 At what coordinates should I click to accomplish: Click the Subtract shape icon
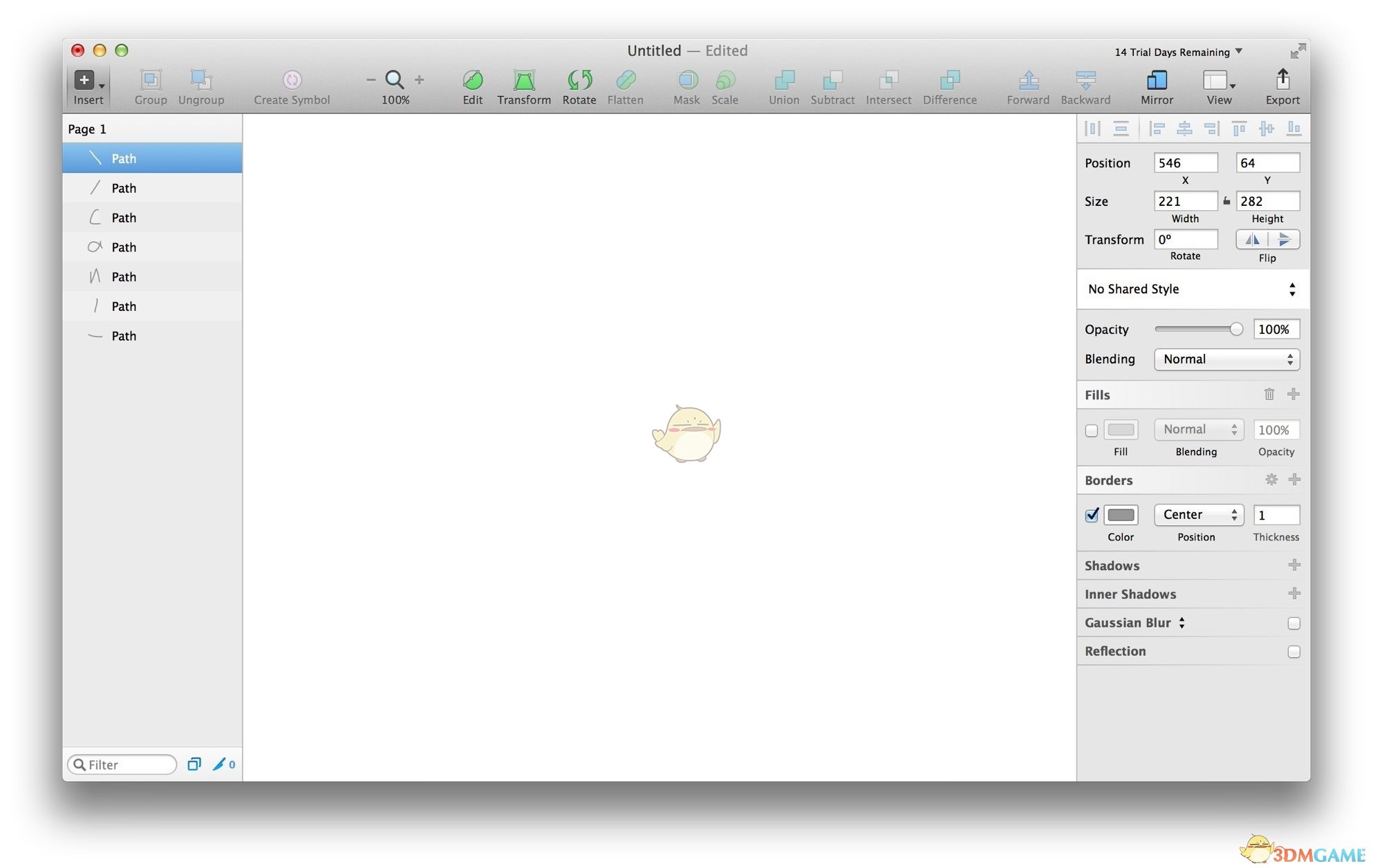click(x=832, y=86)
